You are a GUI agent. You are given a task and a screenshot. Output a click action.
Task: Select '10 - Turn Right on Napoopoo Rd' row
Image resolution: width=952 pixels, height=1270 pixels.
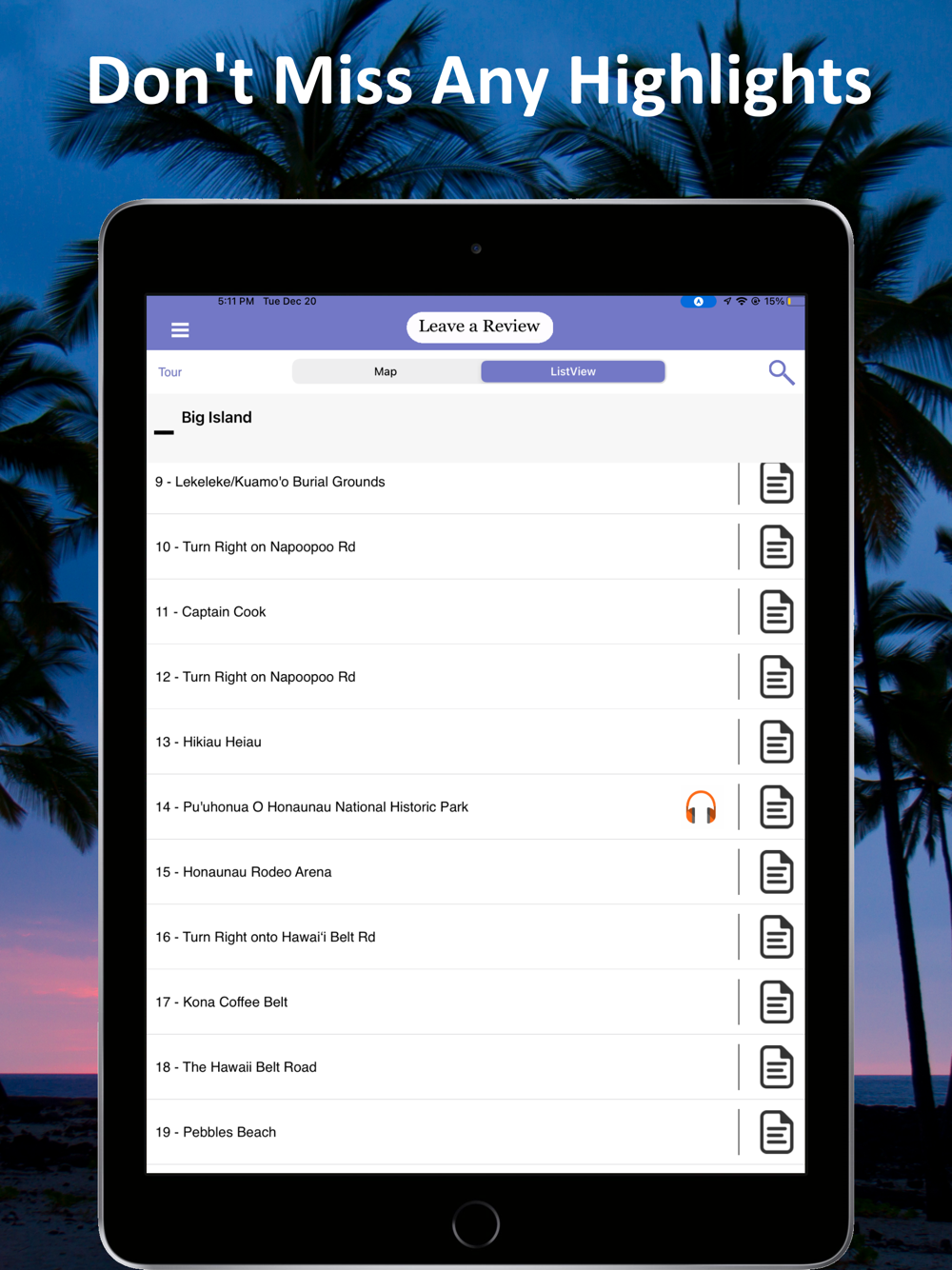point(475,547)
